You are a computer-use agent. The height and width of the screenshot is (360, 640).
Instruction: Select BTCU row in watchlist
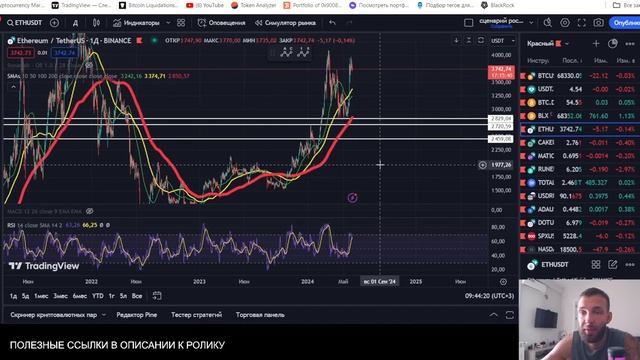pyautogui.click(x=580, y=76)
